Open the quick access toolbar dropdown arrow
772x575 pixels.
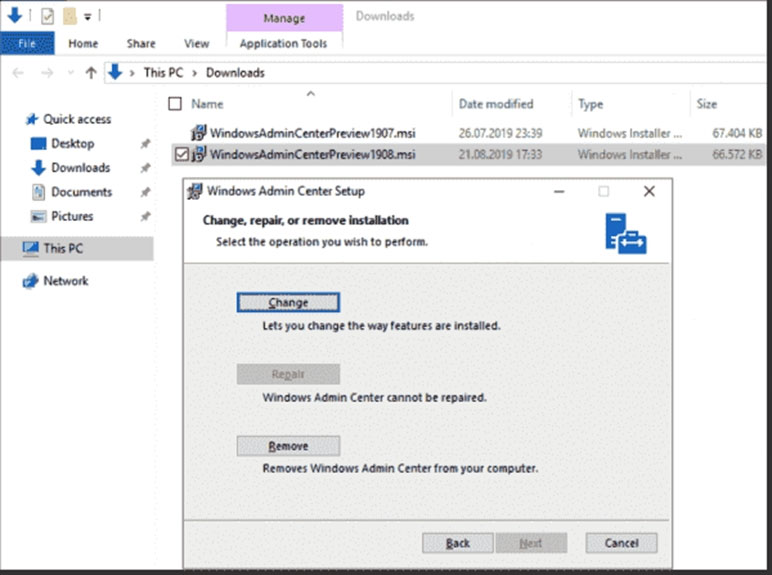click(87, 17)
